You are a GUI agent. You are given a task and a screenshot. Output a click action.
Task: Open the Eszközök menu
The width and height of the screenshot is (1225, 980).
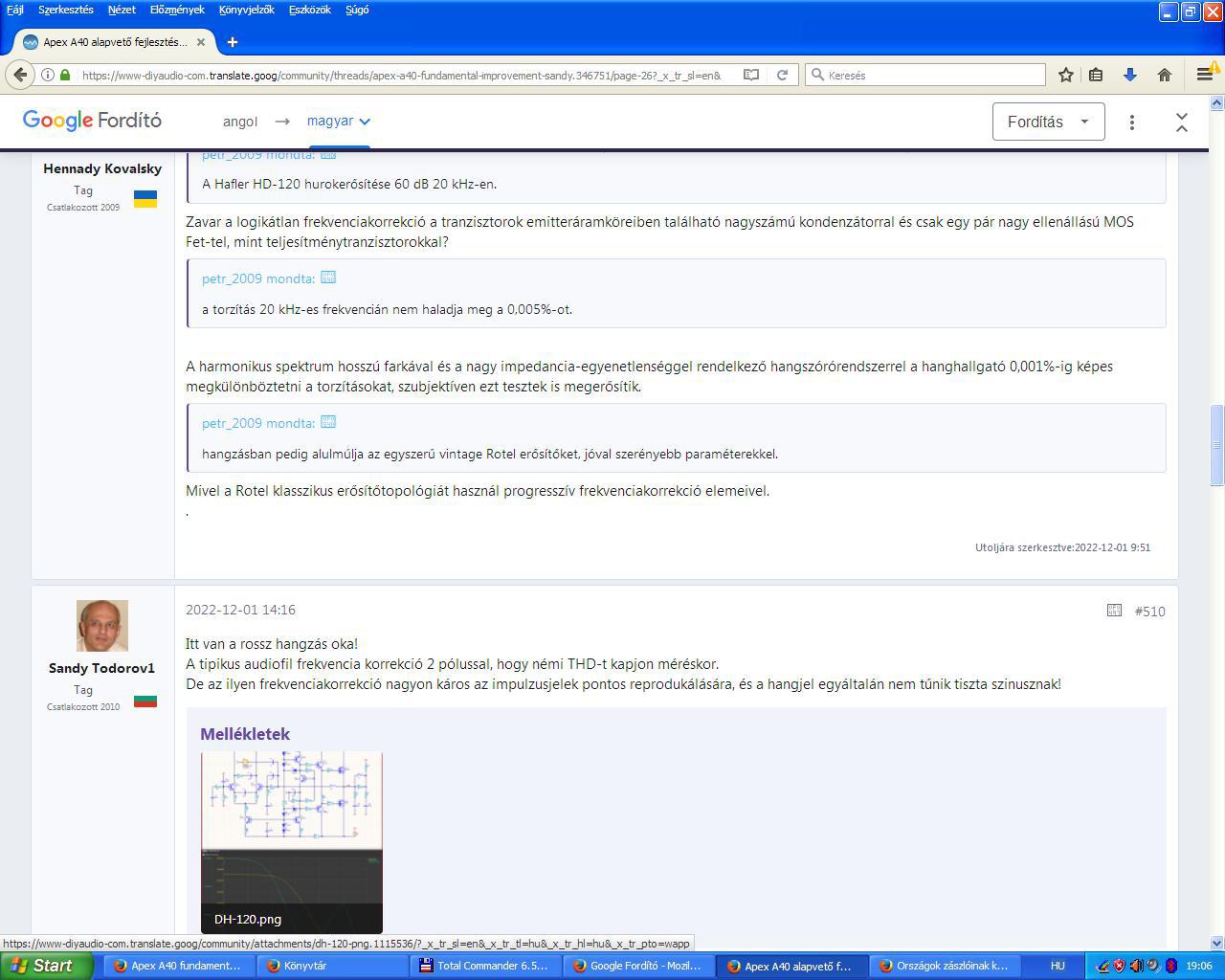tap(309, 10)
